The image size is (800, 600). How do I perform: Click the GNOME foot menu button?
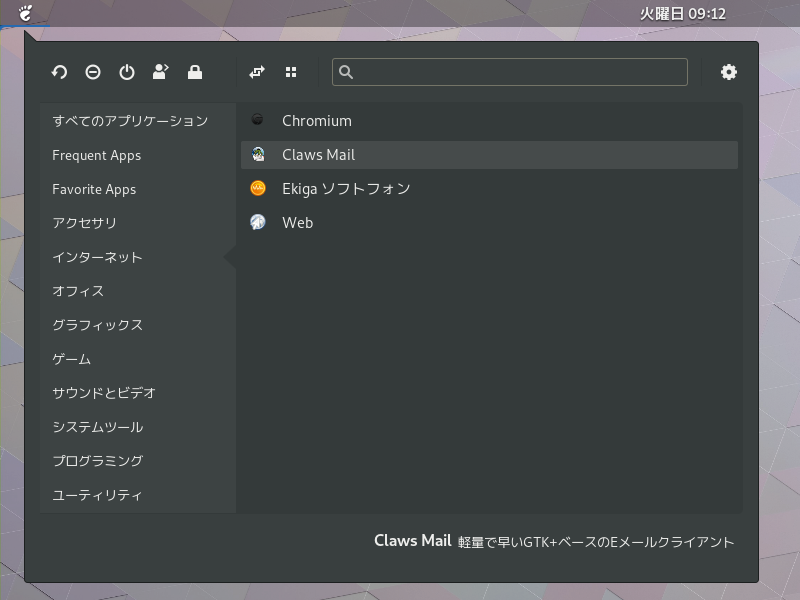tap(25, 13)
